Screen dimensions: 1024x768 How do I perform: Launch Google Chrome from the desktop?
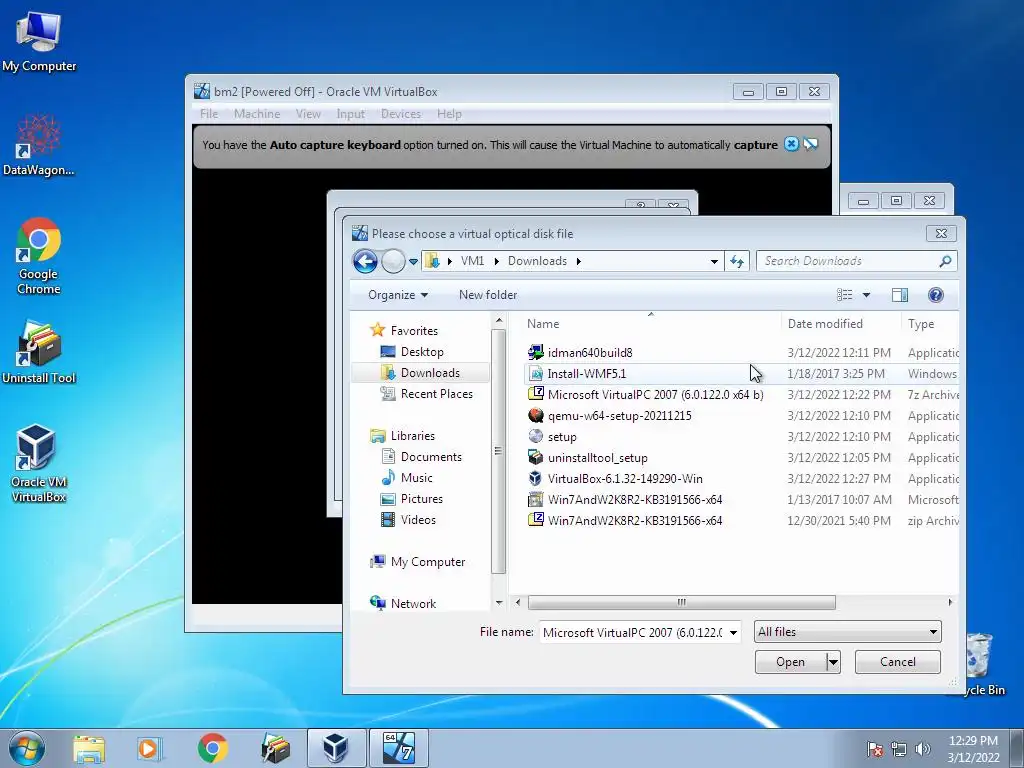[39, 255]
